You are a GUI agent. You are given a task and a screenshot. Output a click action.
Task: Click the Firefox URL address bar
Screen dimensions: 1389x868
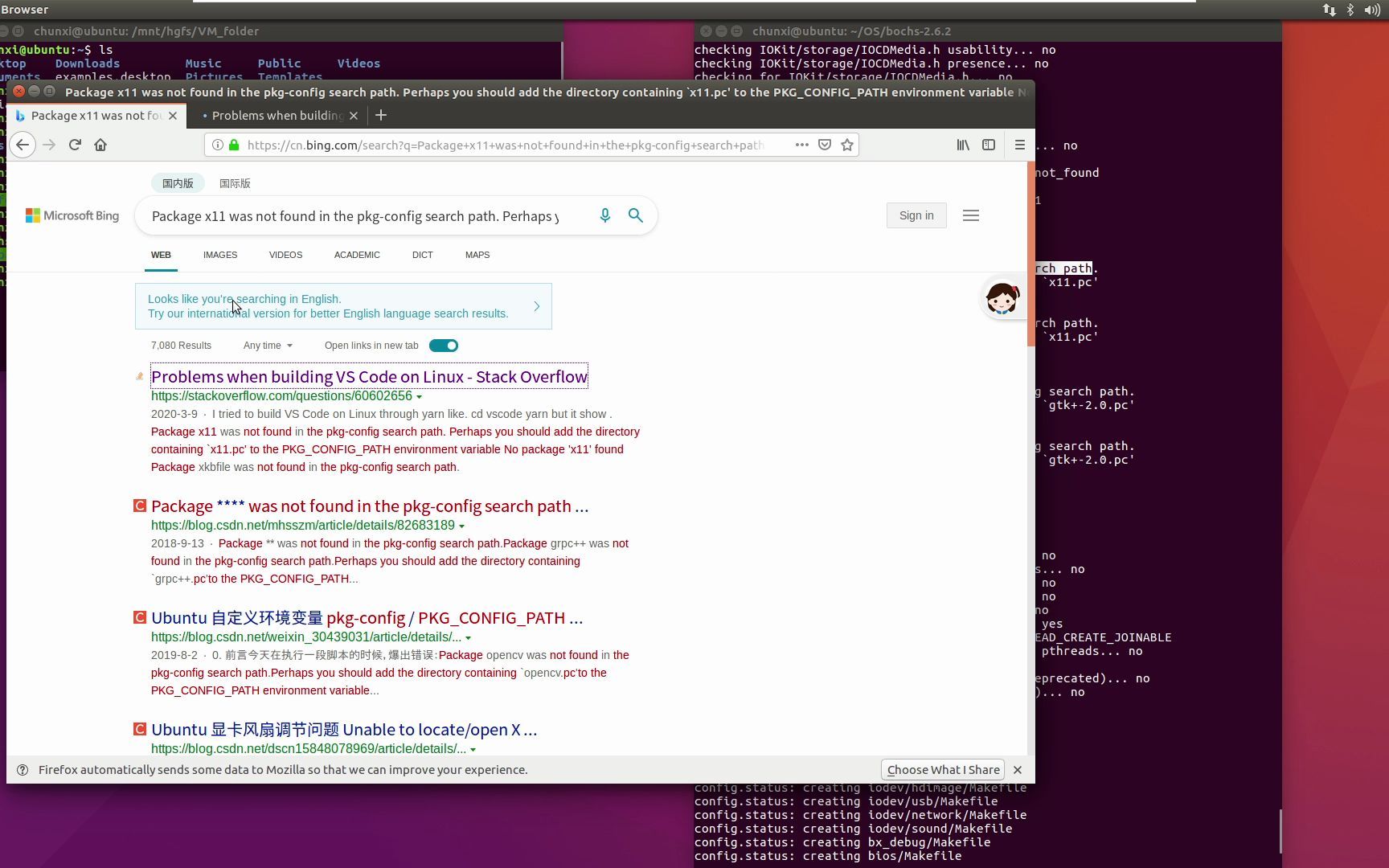coord(505,145)
